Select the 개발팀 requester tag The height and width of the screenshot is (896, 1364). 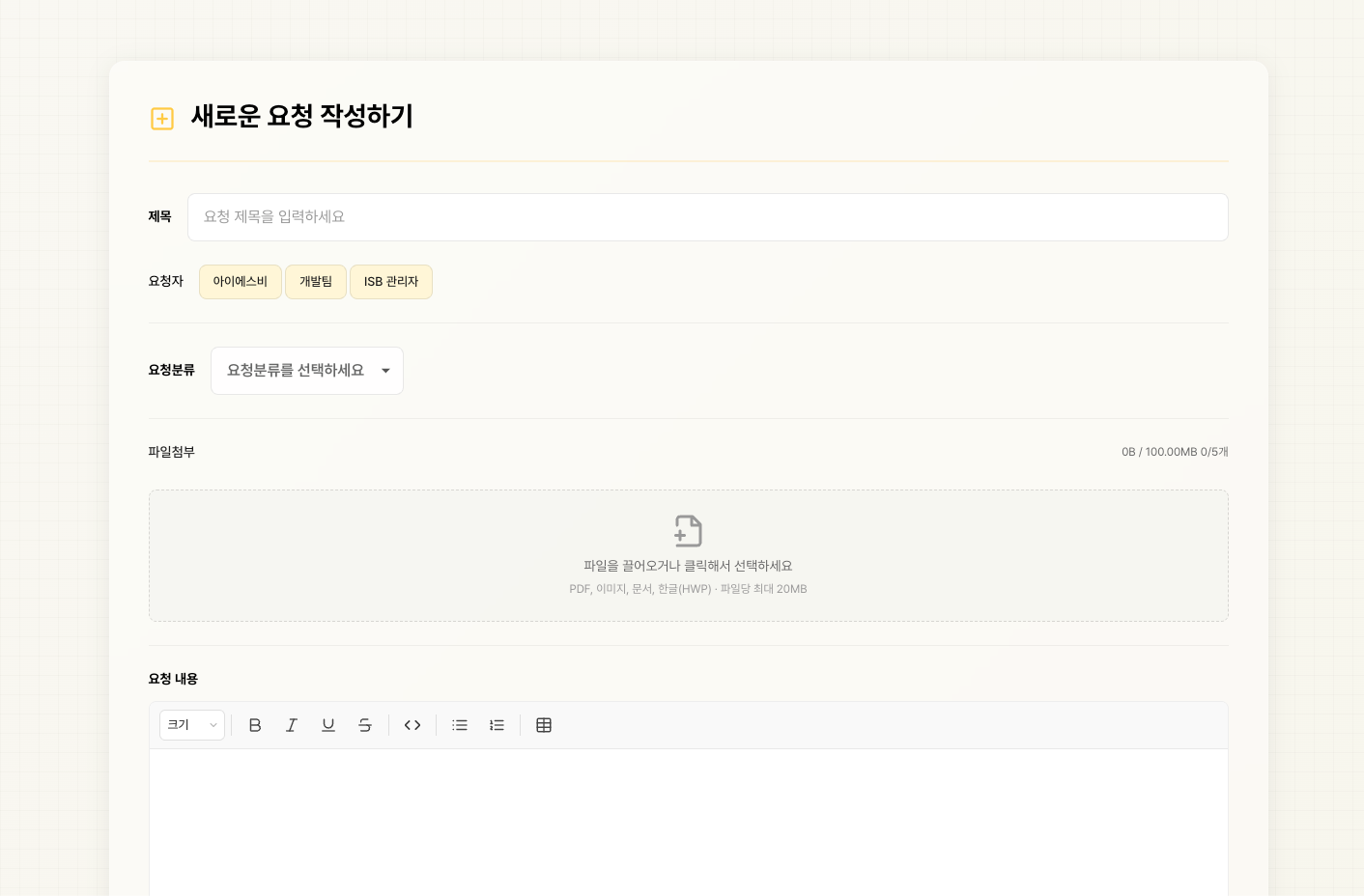tap(316, 282)
